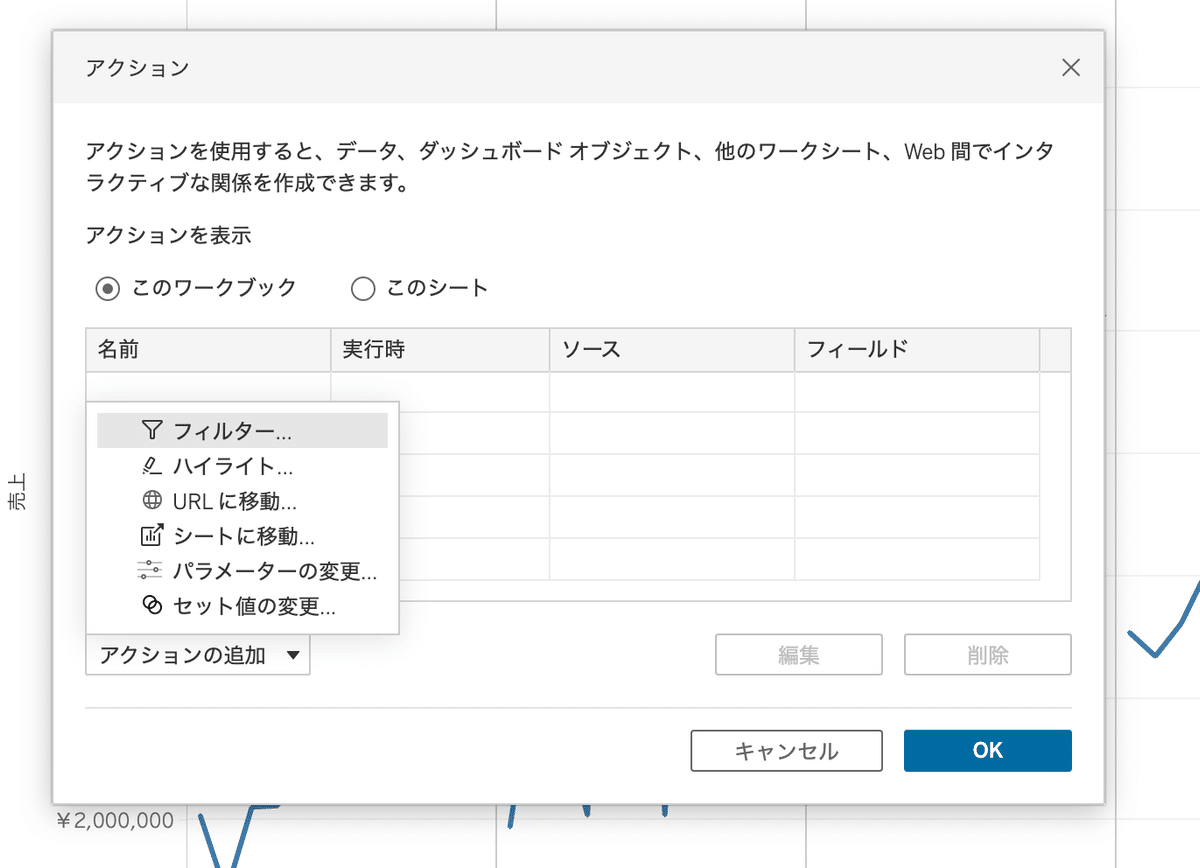Image resolution: width=1200 pixels, height=868 pixels.
Task: Confirm with the OK button
Action: 988,751
